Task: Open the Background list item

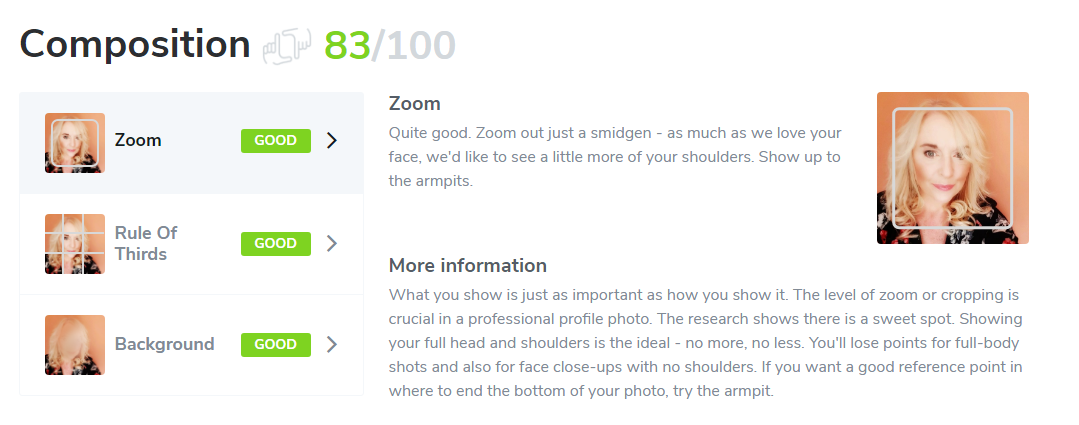Action: click(x=164, y=344)
